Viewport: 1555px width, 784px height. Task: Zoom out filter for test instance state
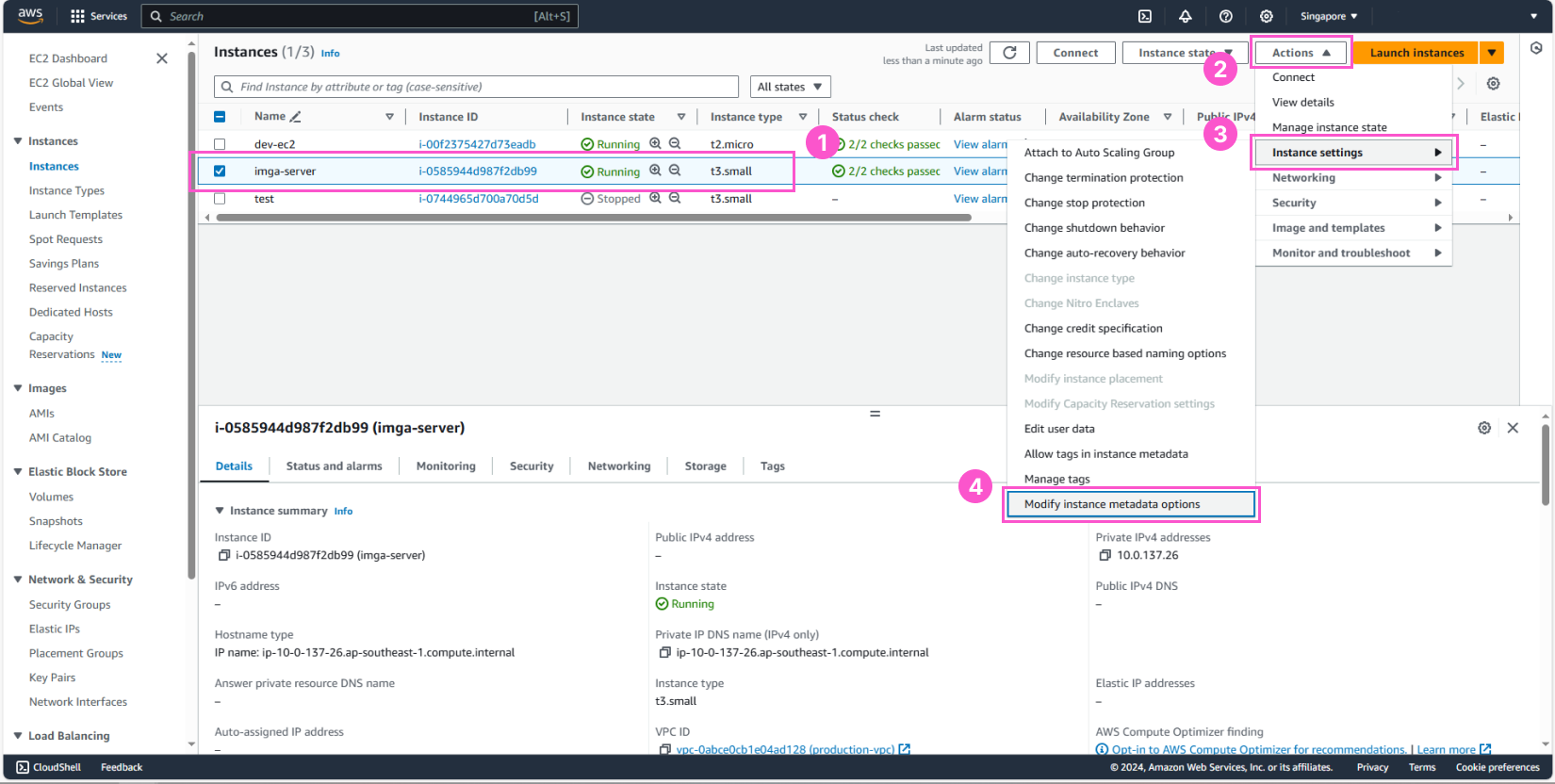675,198
